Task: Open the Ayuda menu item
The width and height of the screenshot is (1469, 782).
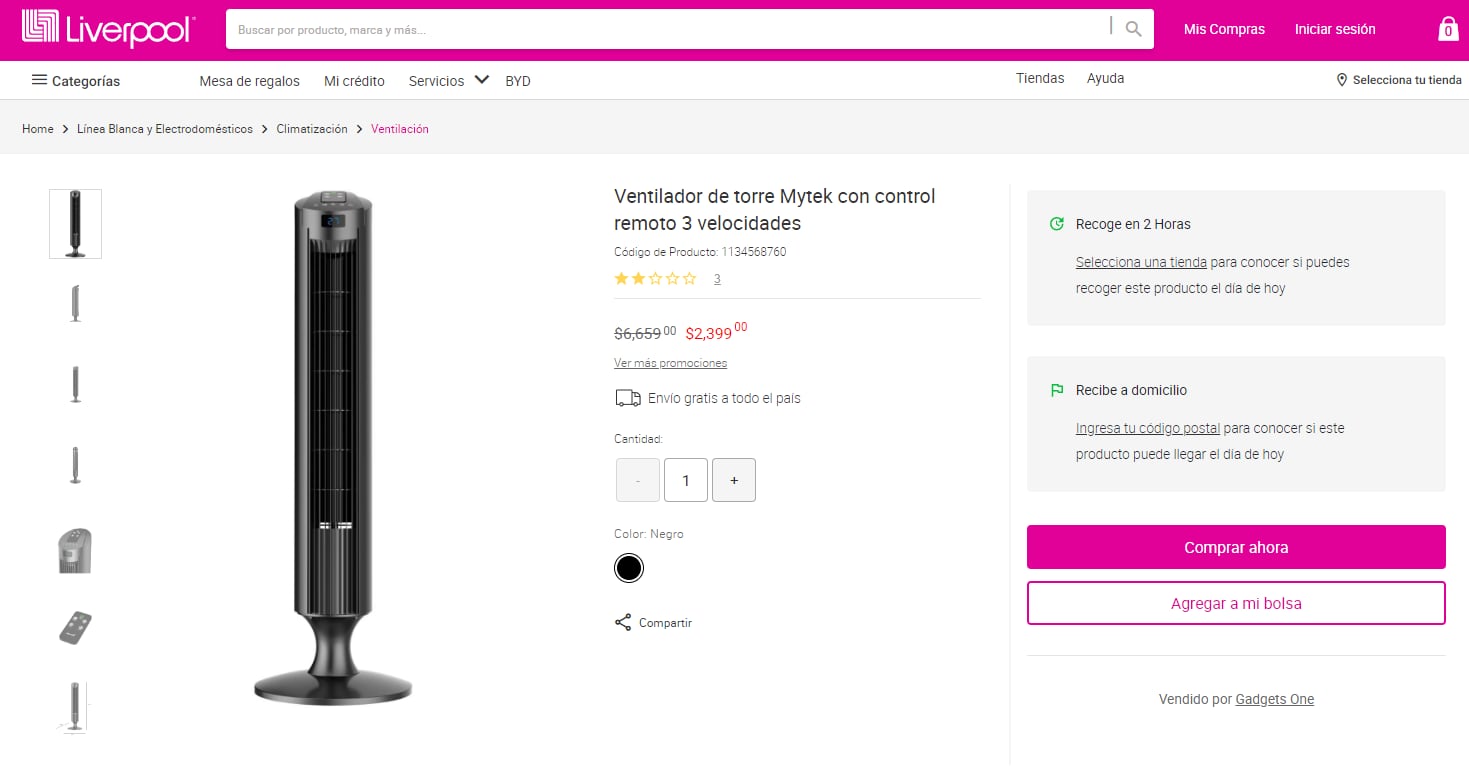Action: tap(1105, 77)
